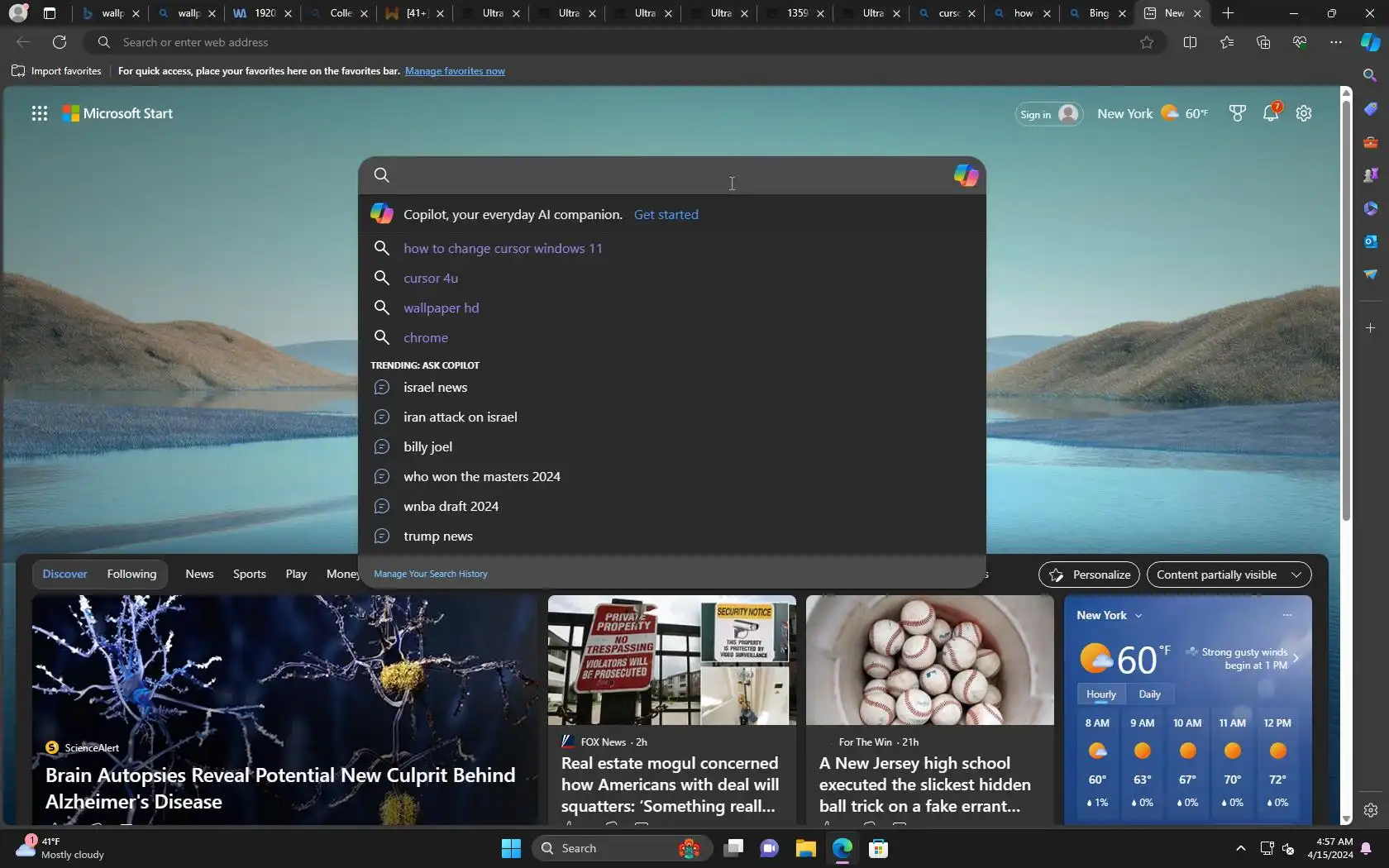Open the Microsoft Start app launcher grid
Viewport: 1389px width, 868px height.
[x=39, y=113]
